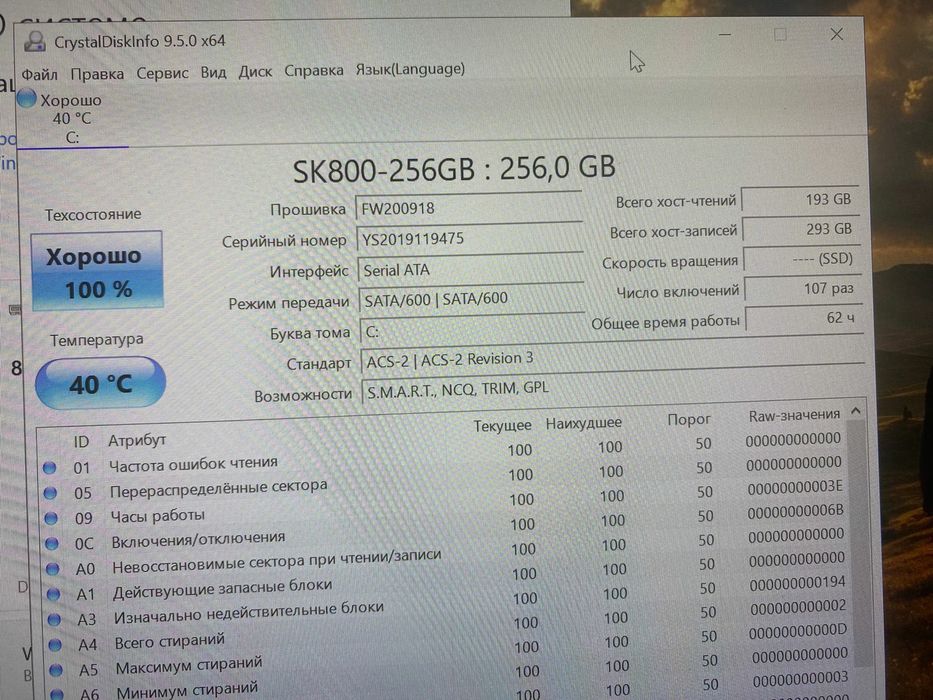This screenshot has height=700, width=933.
Task: Click the Прошивка field FW200918
Action: (469, 207)
